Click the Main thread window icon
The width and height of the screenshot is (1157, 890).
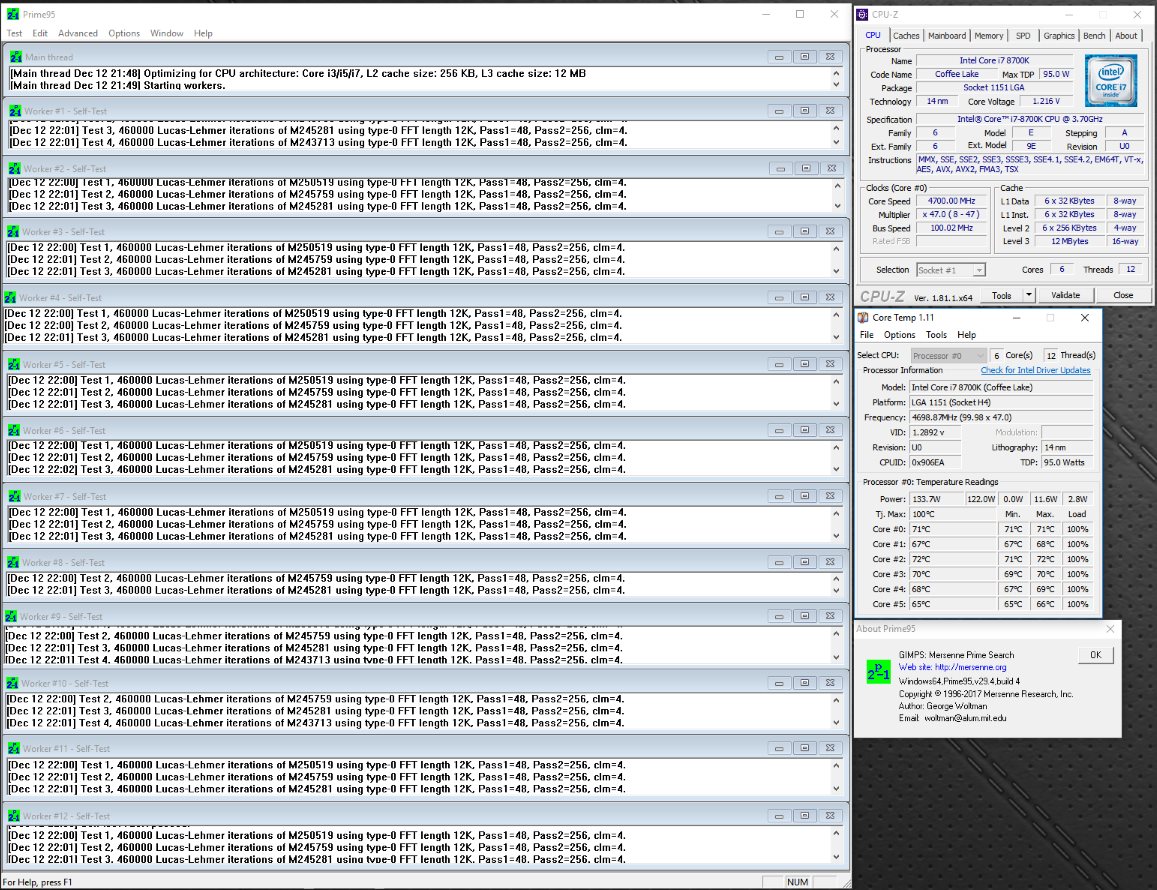[x=15, y=57]
